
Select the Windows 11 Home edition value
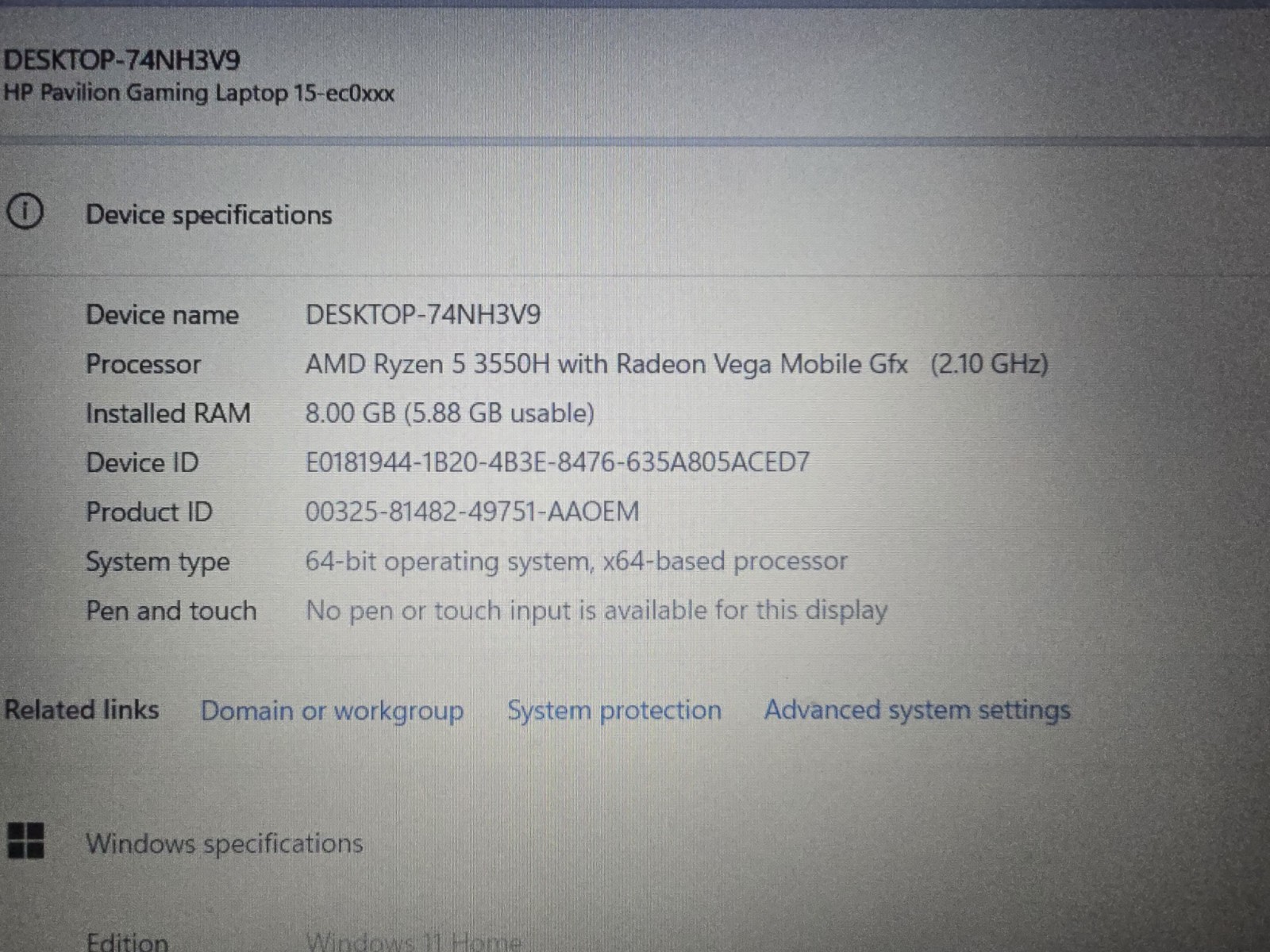pos(414,942)
